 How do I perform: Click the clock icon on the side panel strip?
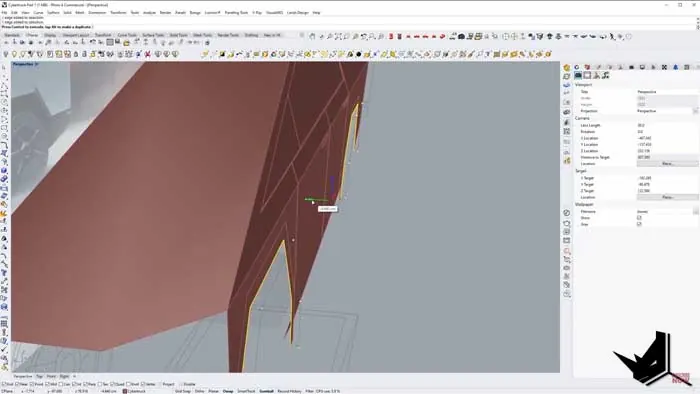click(567, 213)
